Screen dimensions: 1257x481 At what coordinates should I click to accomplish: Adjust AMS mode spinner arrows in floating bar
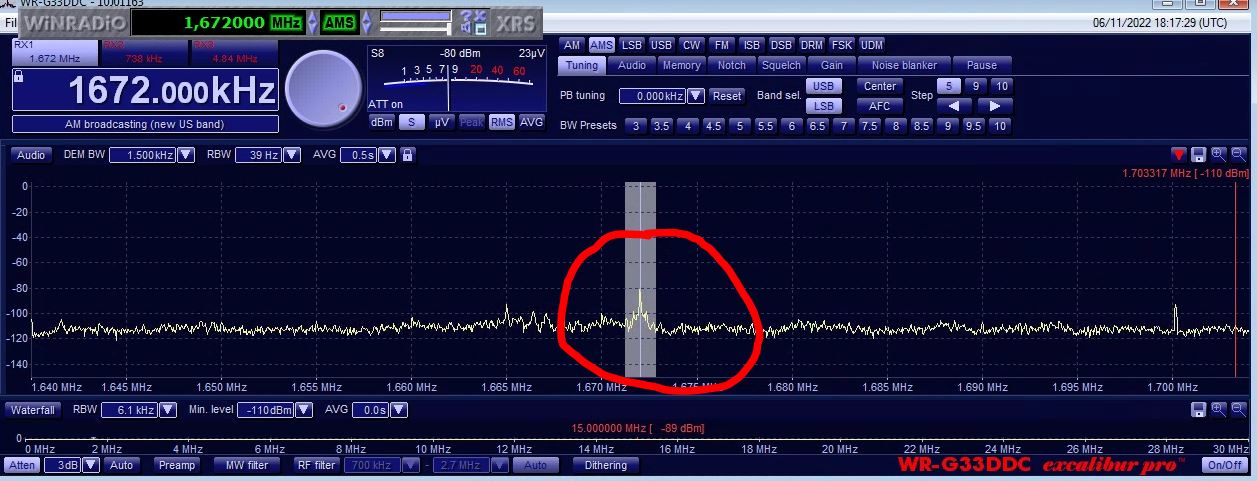[x=366, y=22]
